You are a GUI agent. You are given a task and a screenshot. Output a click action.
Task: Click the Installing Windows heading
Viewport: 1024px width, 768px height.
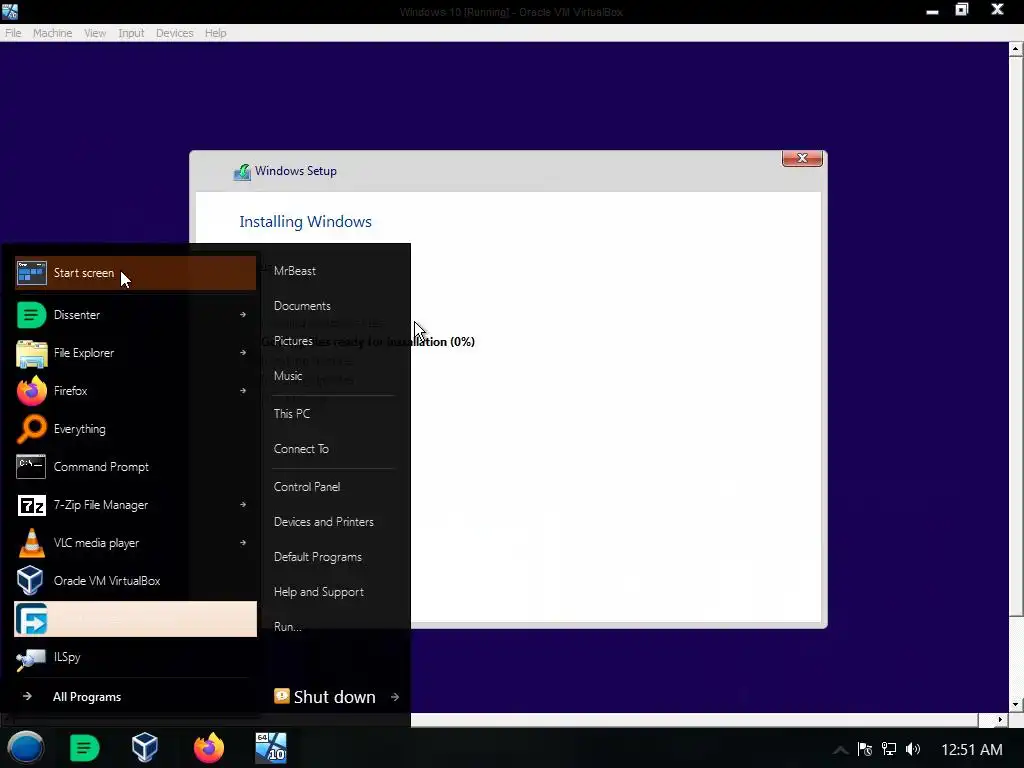(x=305, y=222)
